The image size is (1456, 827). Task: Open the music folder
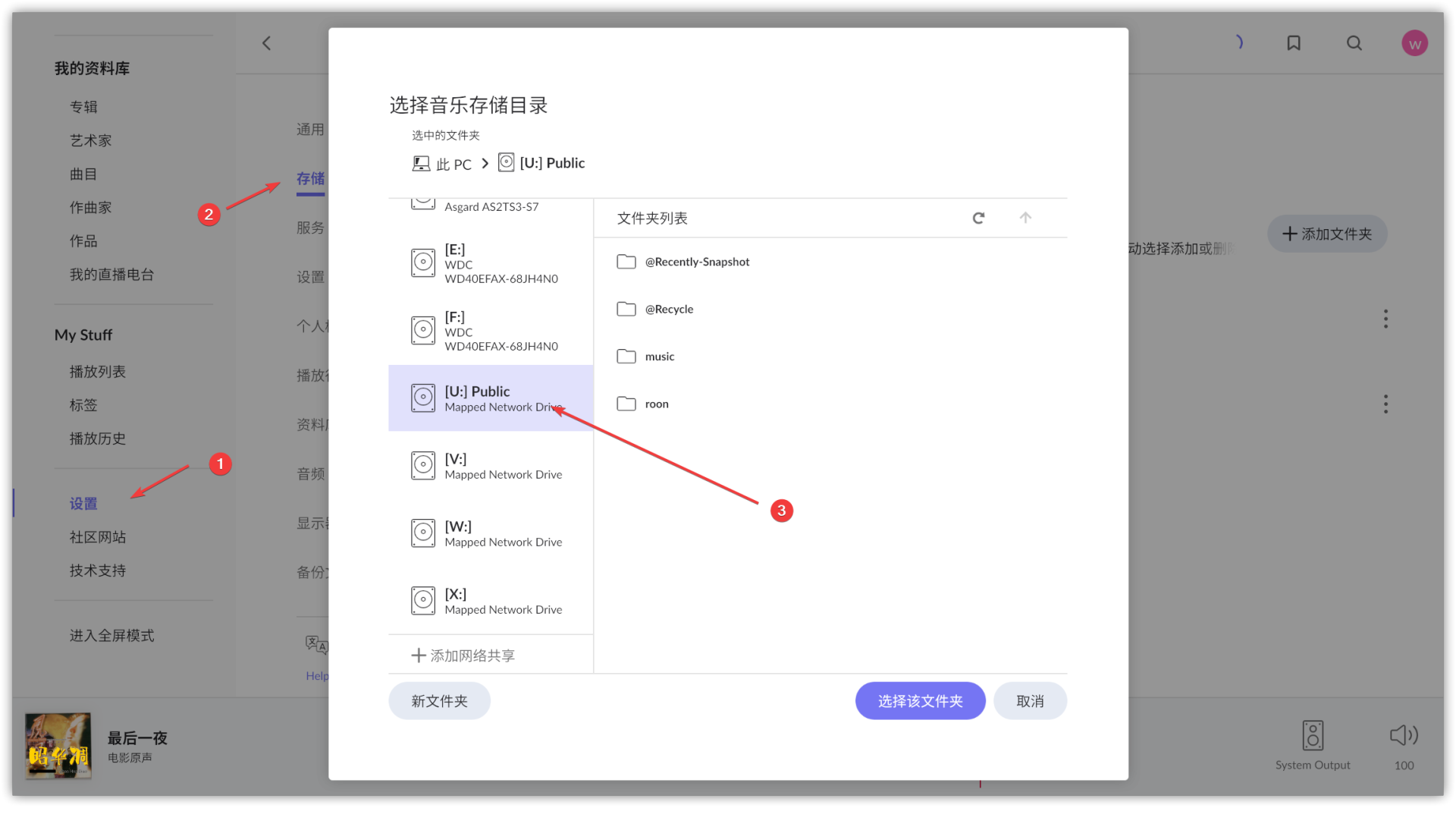click(x=659, y=357)
